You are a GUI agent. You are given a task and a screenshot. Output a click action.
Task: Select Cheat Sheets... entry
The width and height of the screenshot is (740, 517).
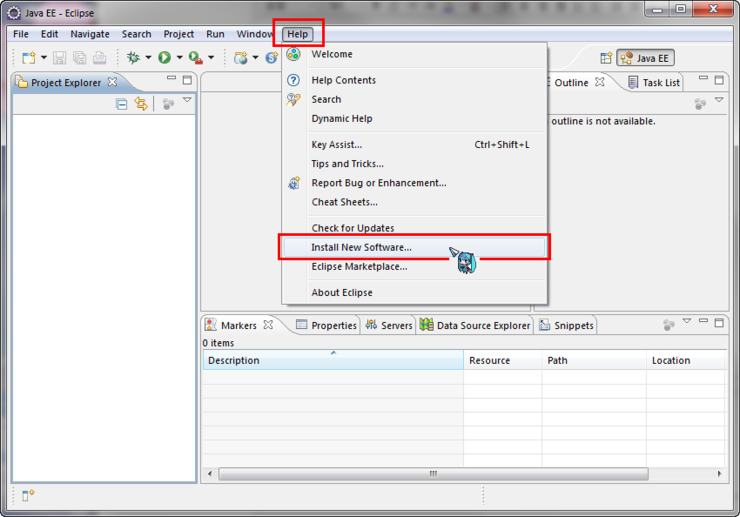(x=414, y=202)
